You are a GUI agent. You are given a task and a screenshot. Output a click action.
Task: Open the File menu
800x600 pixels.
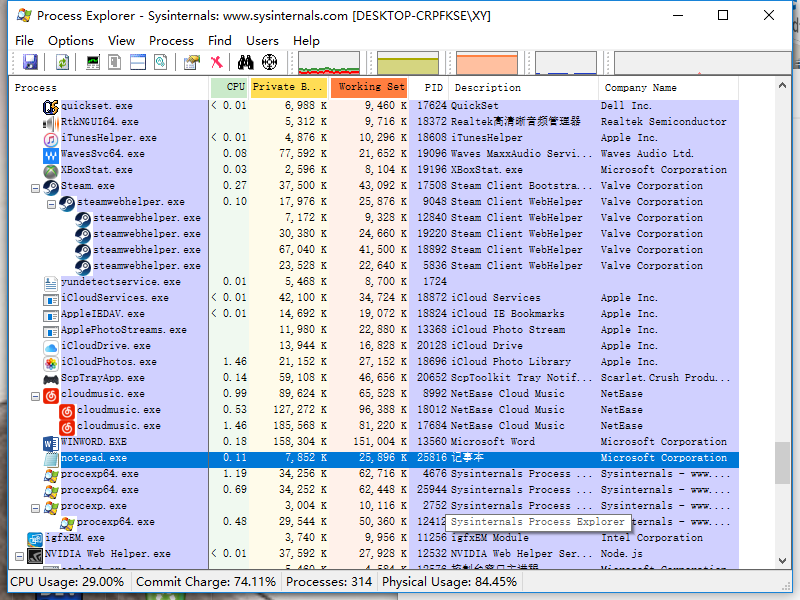[x=24, y=40]
